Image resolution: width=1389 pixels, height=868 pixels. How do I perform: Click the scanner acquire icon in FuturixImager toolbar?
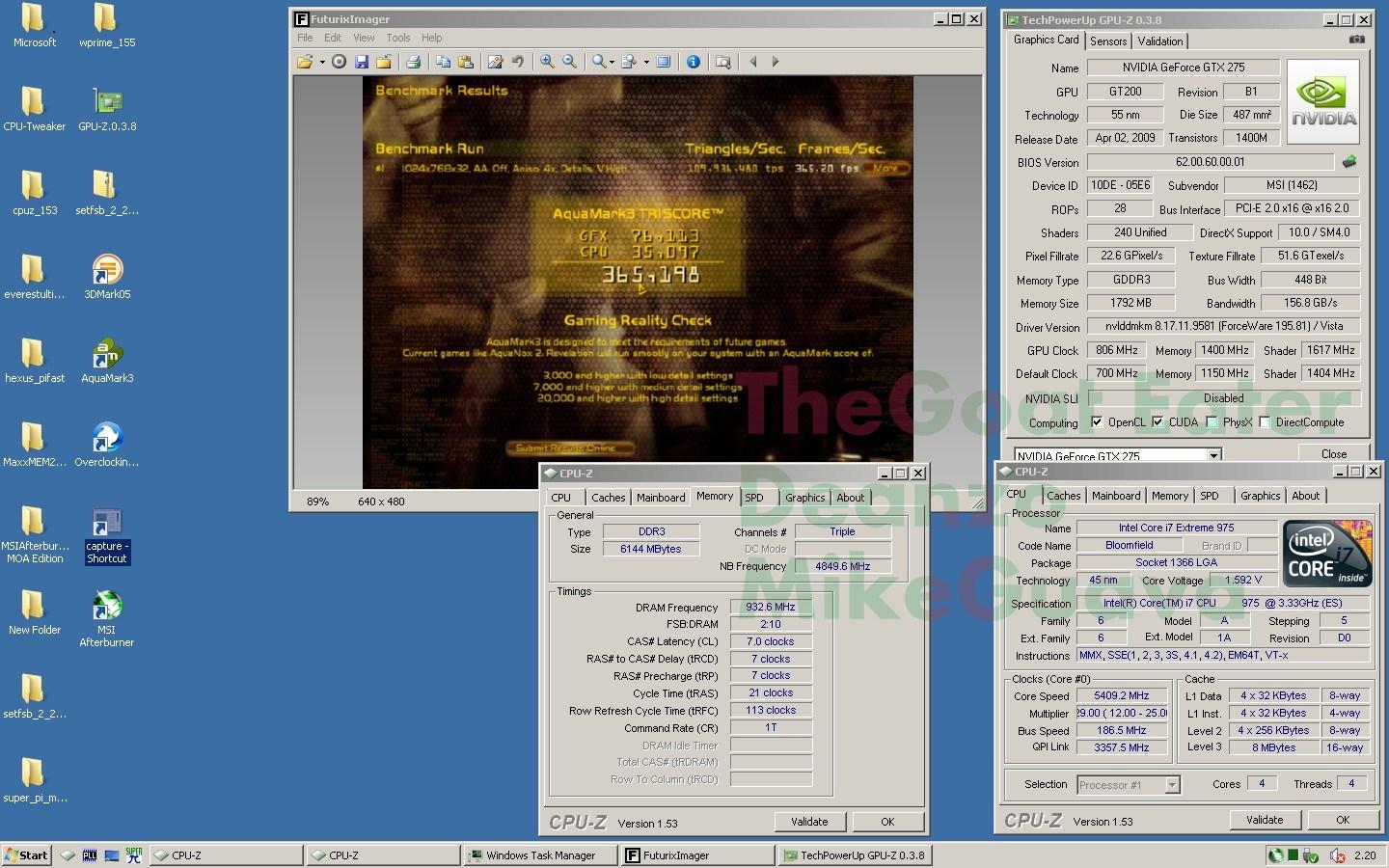339,62
